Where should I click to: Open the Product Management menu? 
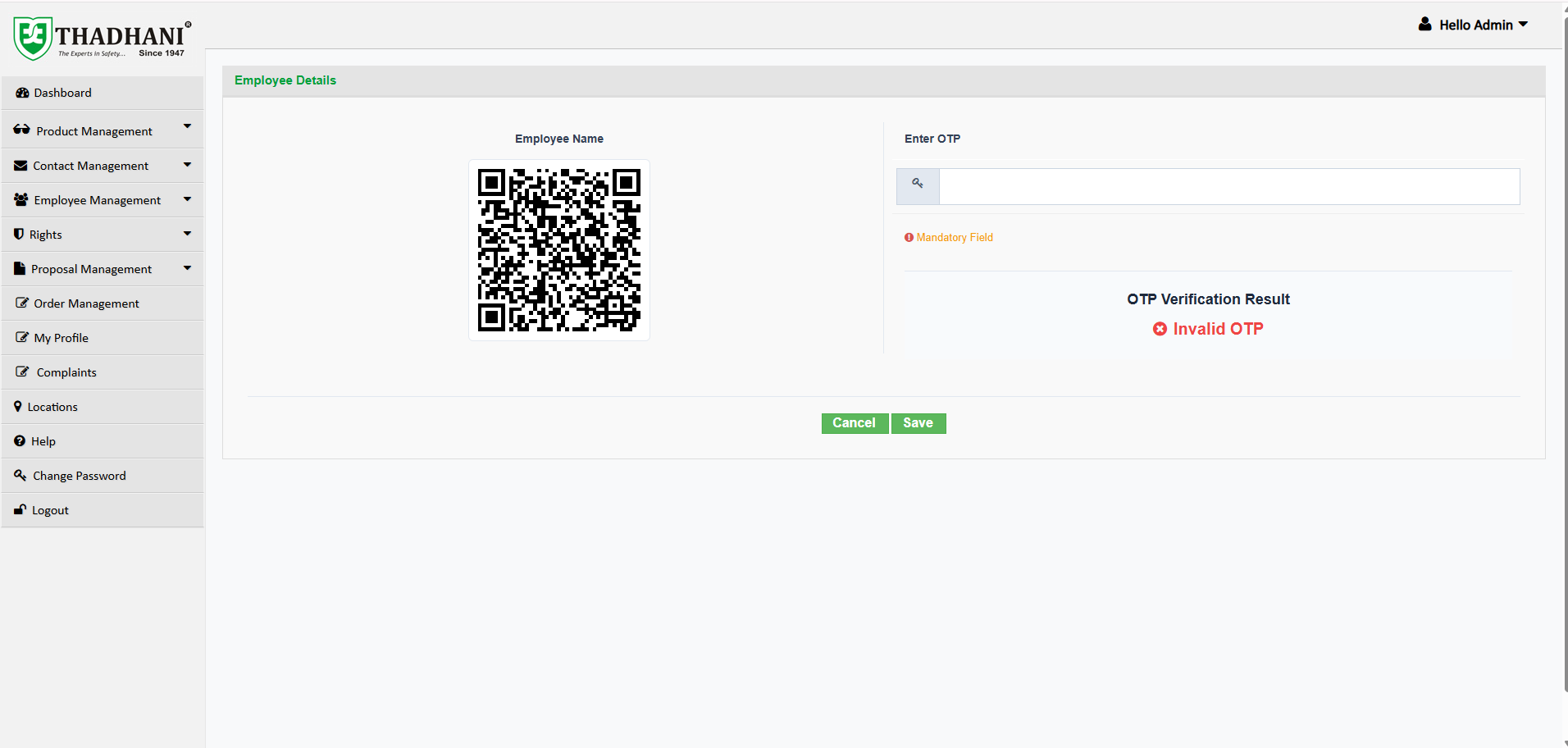(x=103, y=130)
